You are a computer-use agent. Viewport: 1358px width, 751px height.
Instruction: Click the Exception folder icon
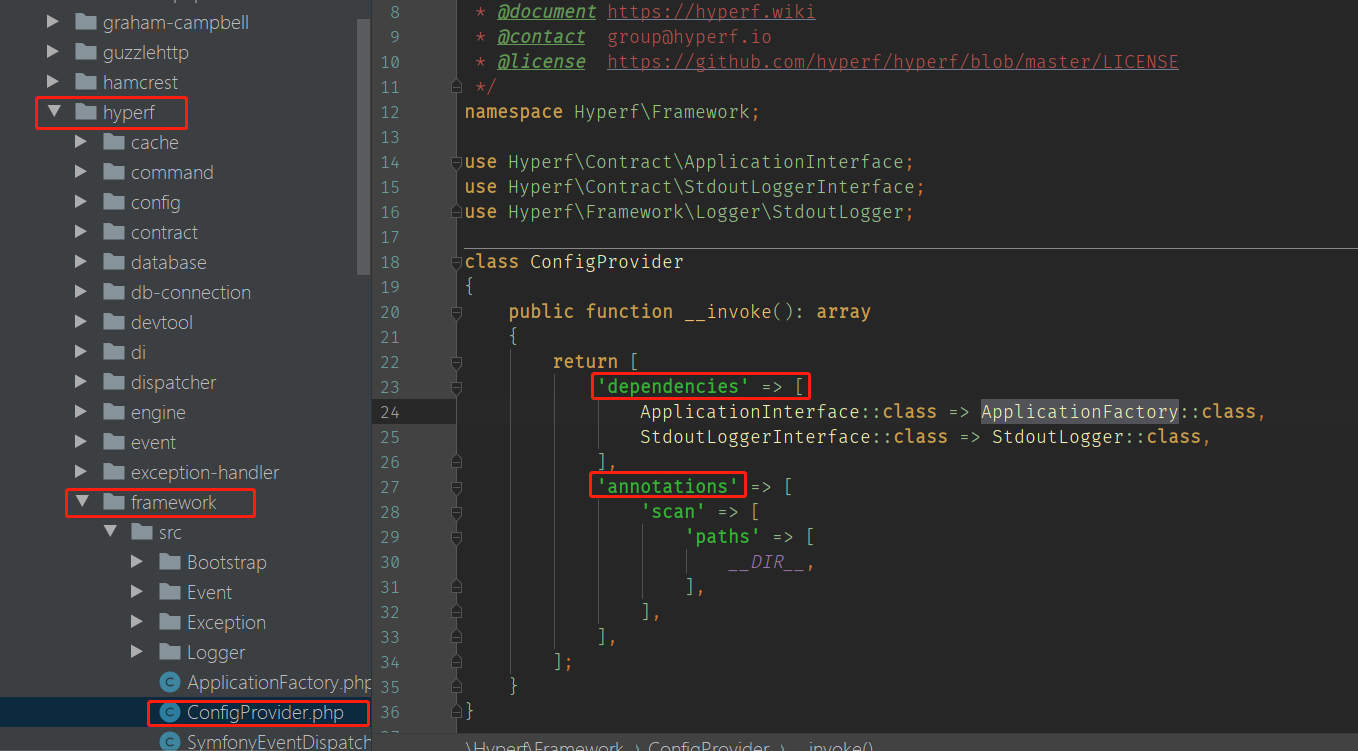[x=169, y=622]
